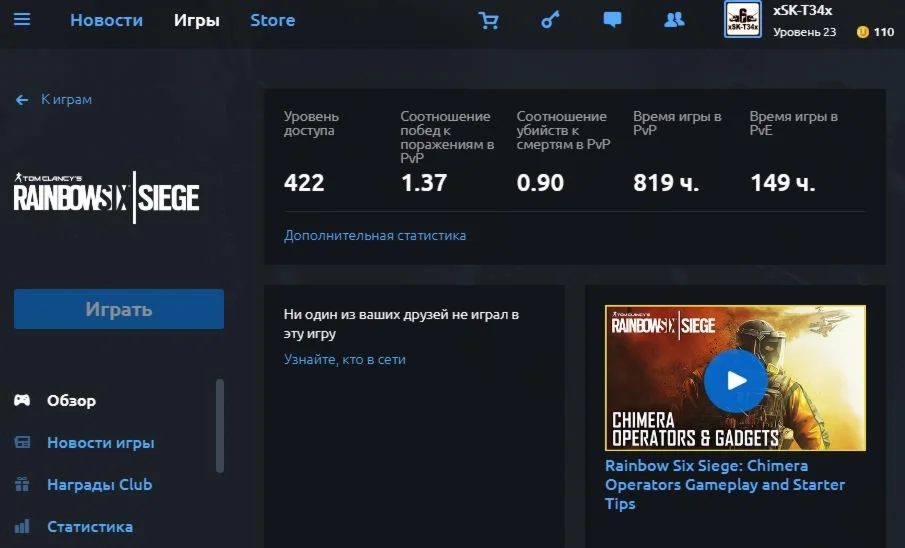
Task: Click the sidebar vertical scrollbar
Action: [219, 426]
